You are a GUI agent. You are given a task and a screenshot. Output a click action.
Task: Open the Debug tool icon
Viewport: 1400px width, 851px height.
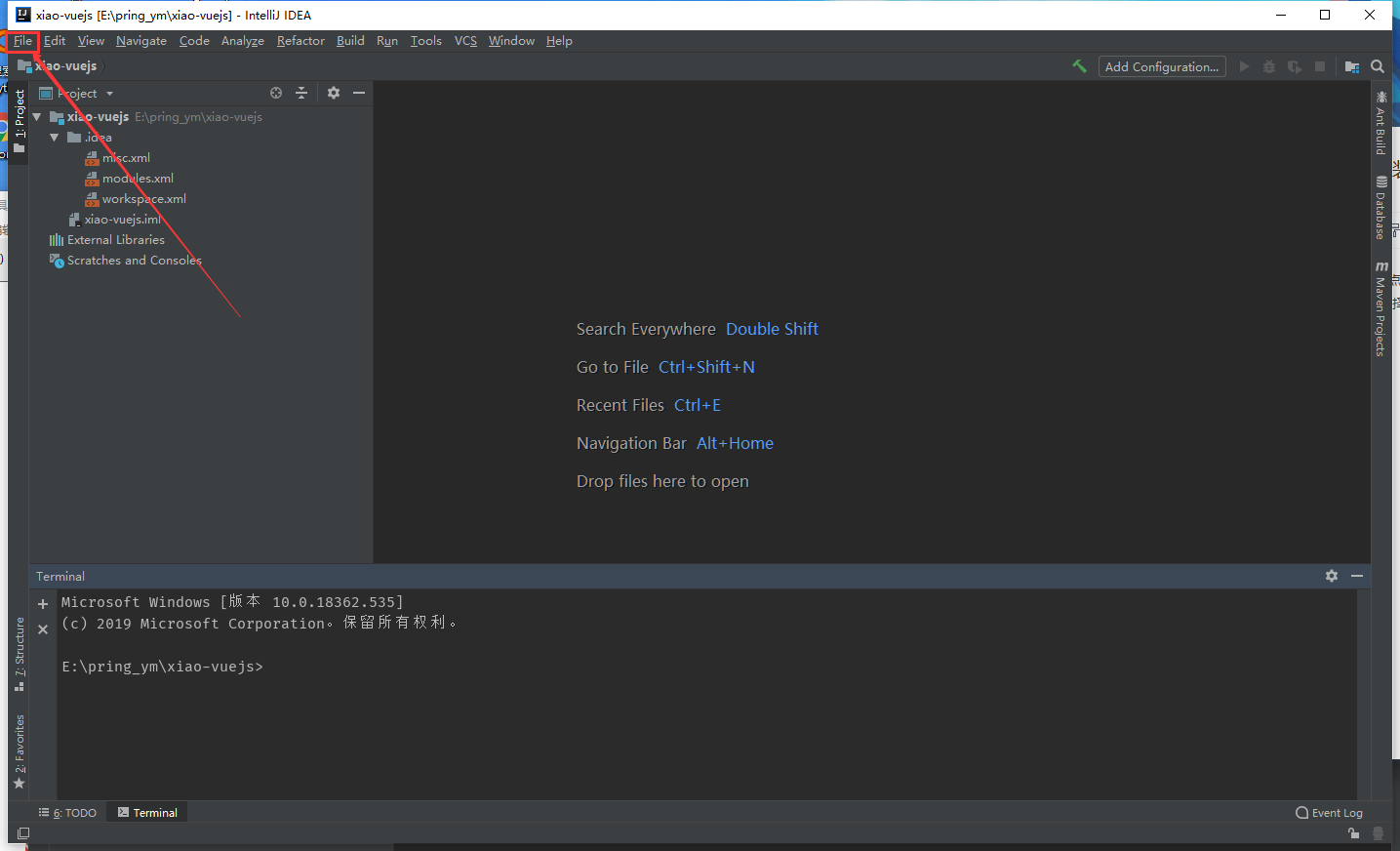(x=1268, y=66)
